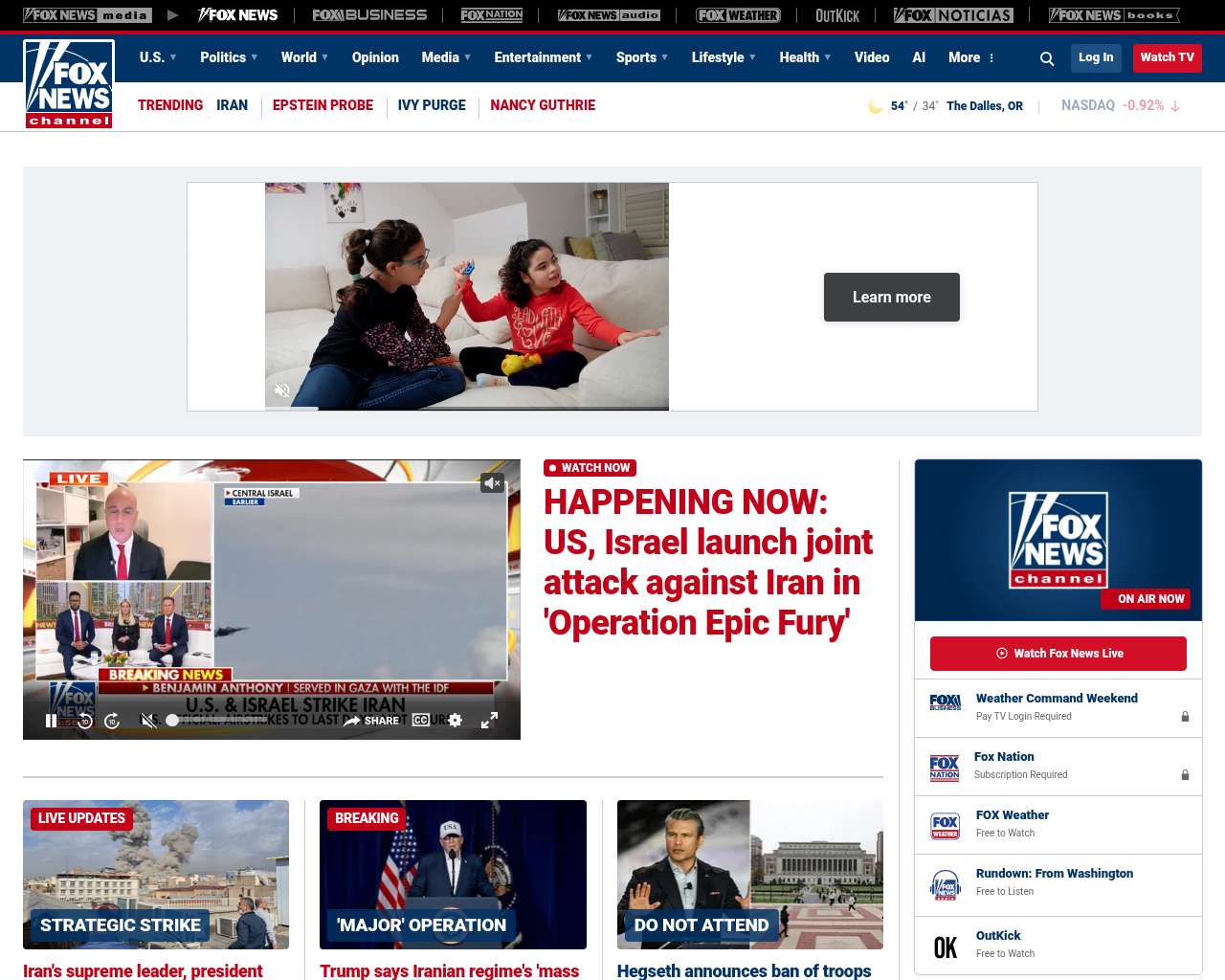Expand the Entertainment nav dropdown
The width and height of the screenshot is (1225, 980).
pyautogui.click(x=543, y=57)
